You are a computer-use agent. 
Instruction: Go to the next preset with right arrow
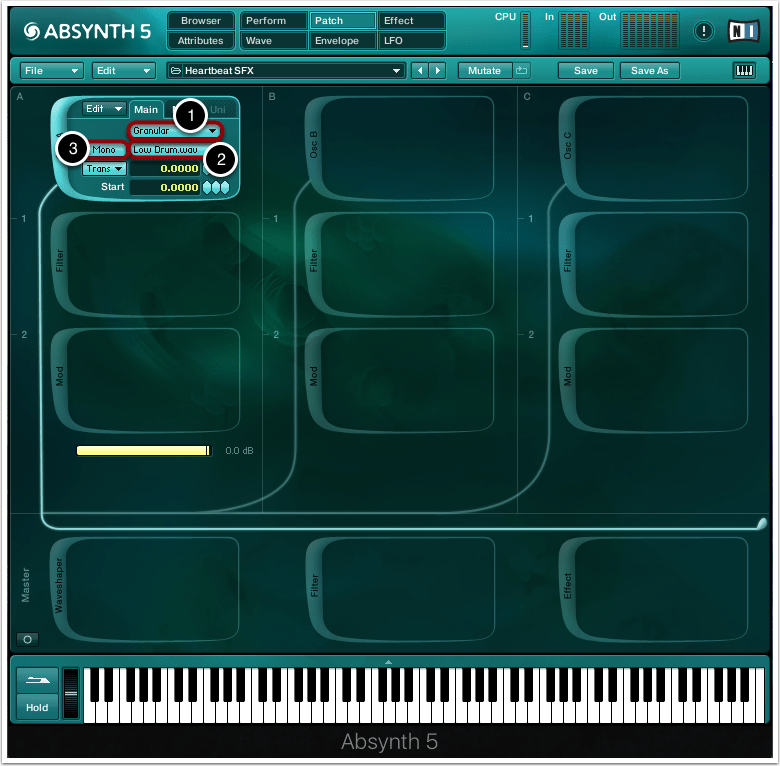(x=437, y=71)
